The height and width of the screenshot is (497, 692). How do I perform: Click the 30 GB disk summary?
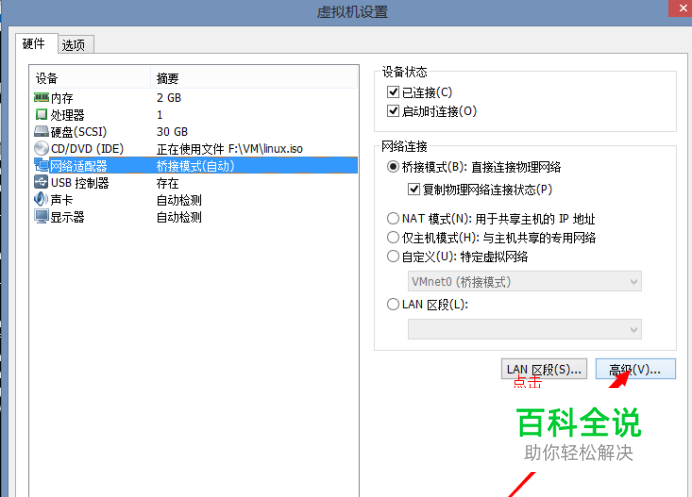(x=172, y=132)
